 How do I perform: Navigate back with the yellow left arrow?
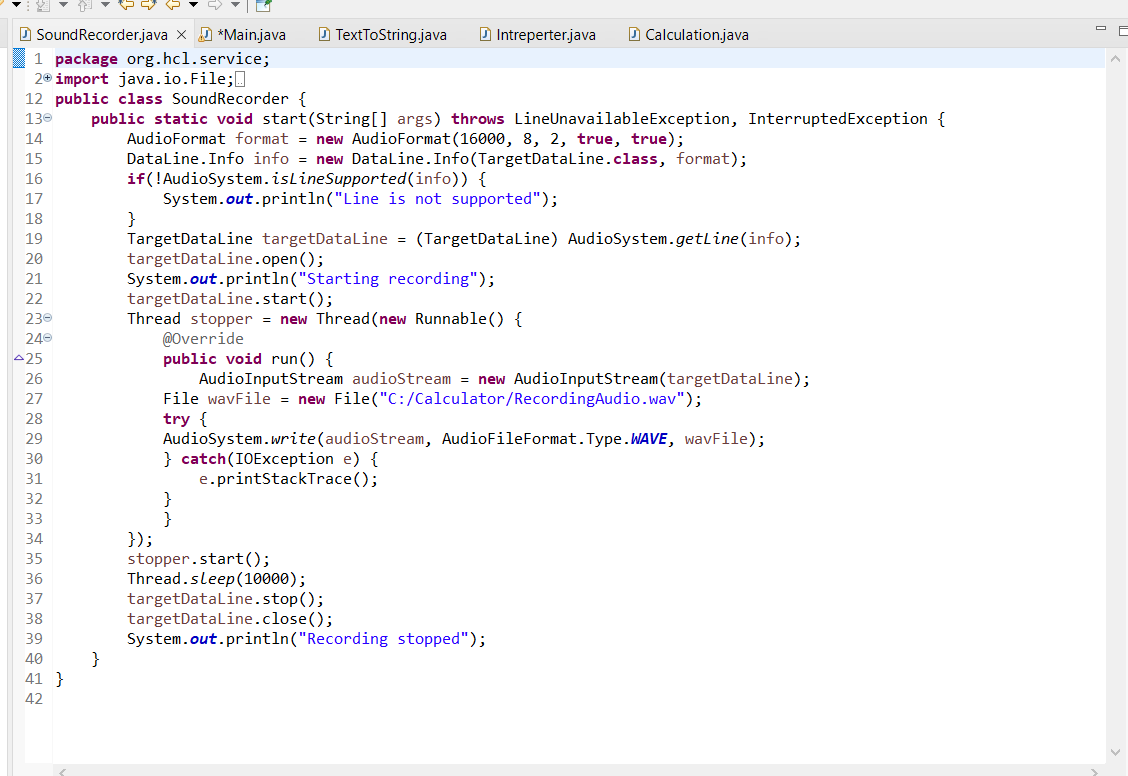click(x=173, y=6)
